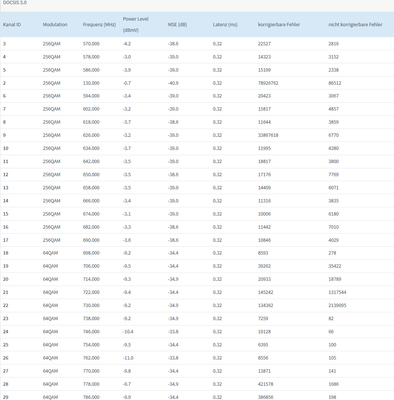394x400 pixels.
Task: Select the Kanal ID 11 cell
Action: [x=6, y=162]
